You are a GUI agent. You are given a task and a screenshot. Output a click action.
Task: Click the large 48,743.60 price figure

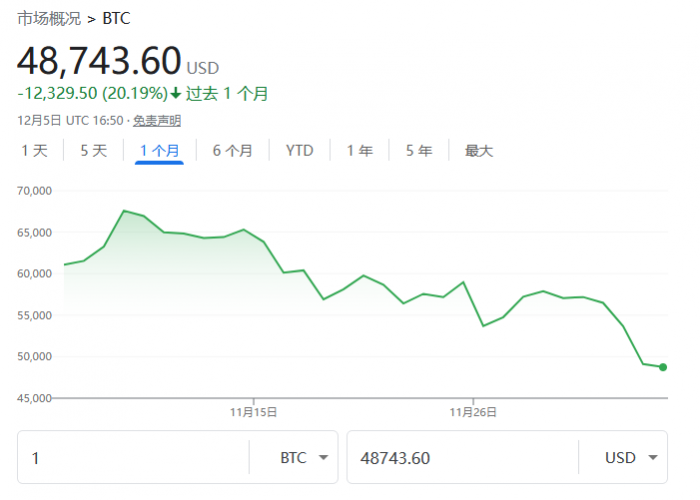coord(99,61)
